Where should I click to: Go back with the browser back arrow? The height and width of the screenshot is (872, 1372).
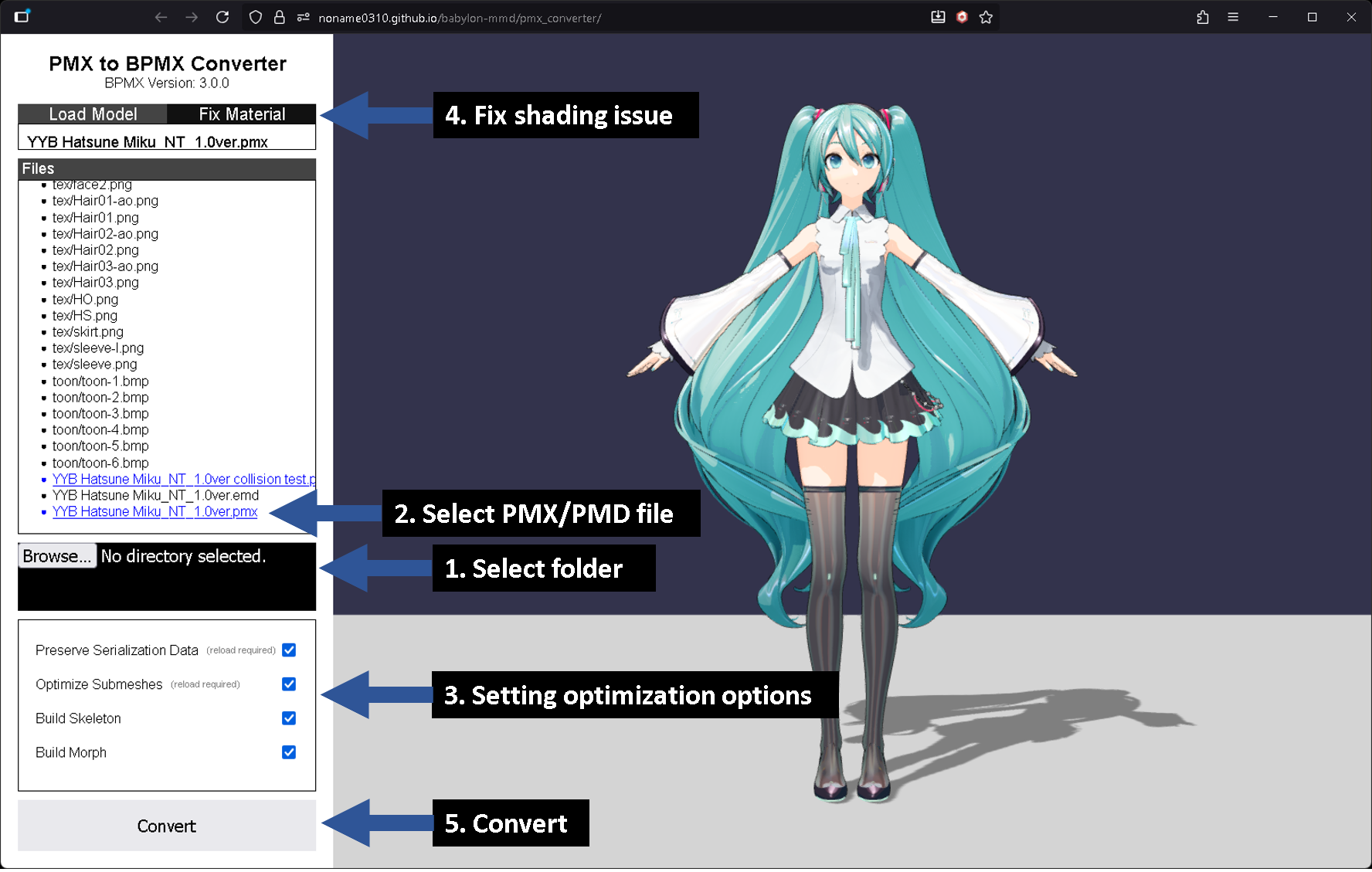coord(161,17)
